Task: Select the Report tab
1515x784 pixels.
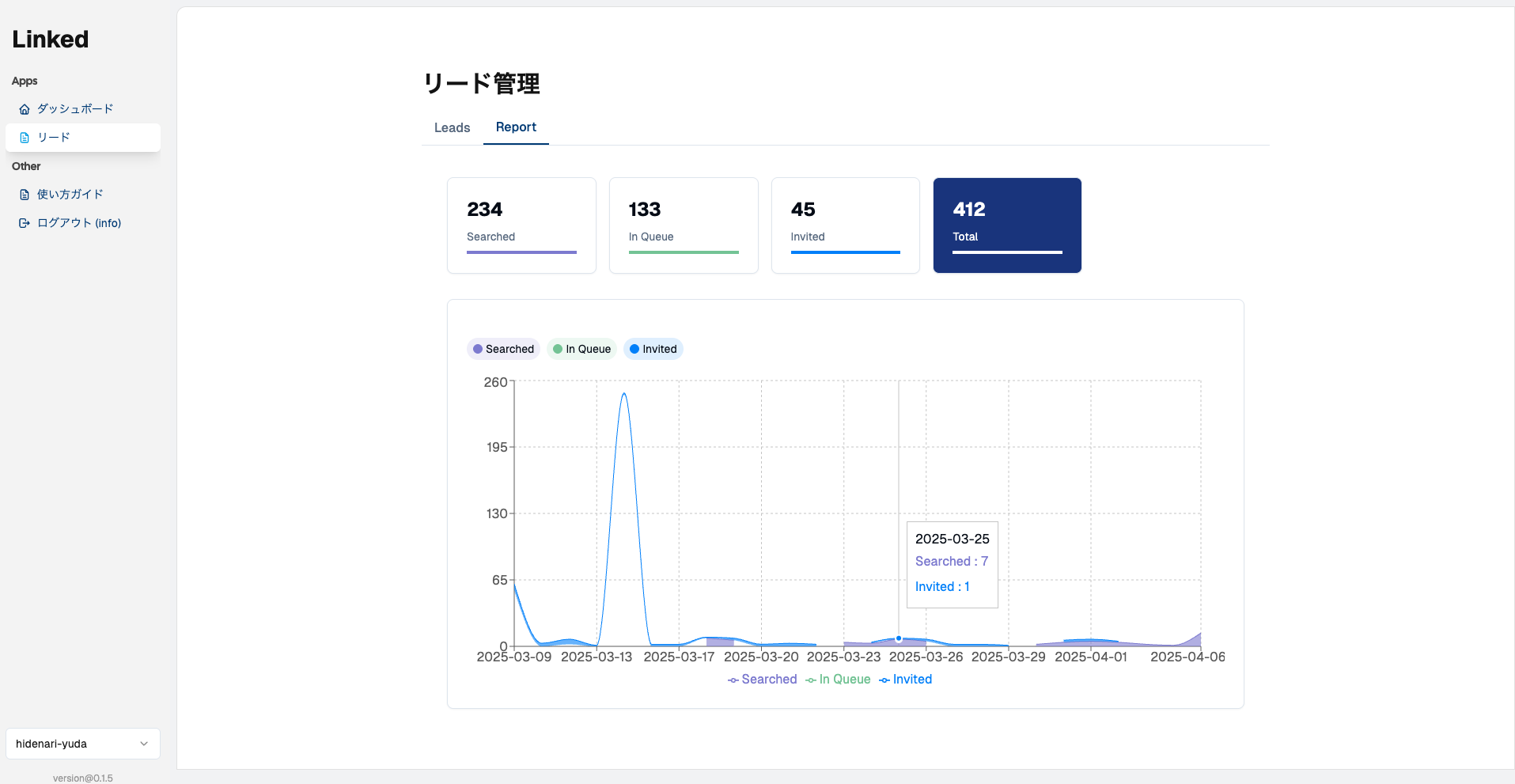Action: click(516, 127)
